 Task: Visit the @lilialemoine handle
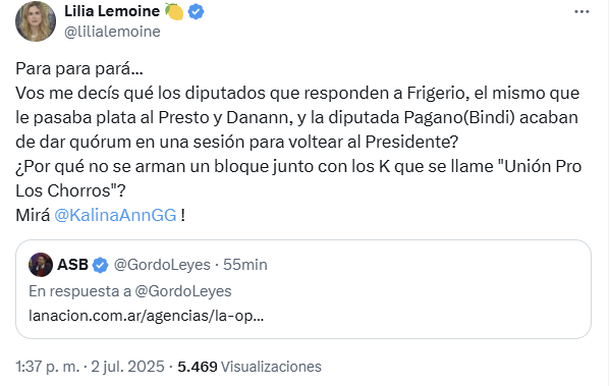pos(112,32)
